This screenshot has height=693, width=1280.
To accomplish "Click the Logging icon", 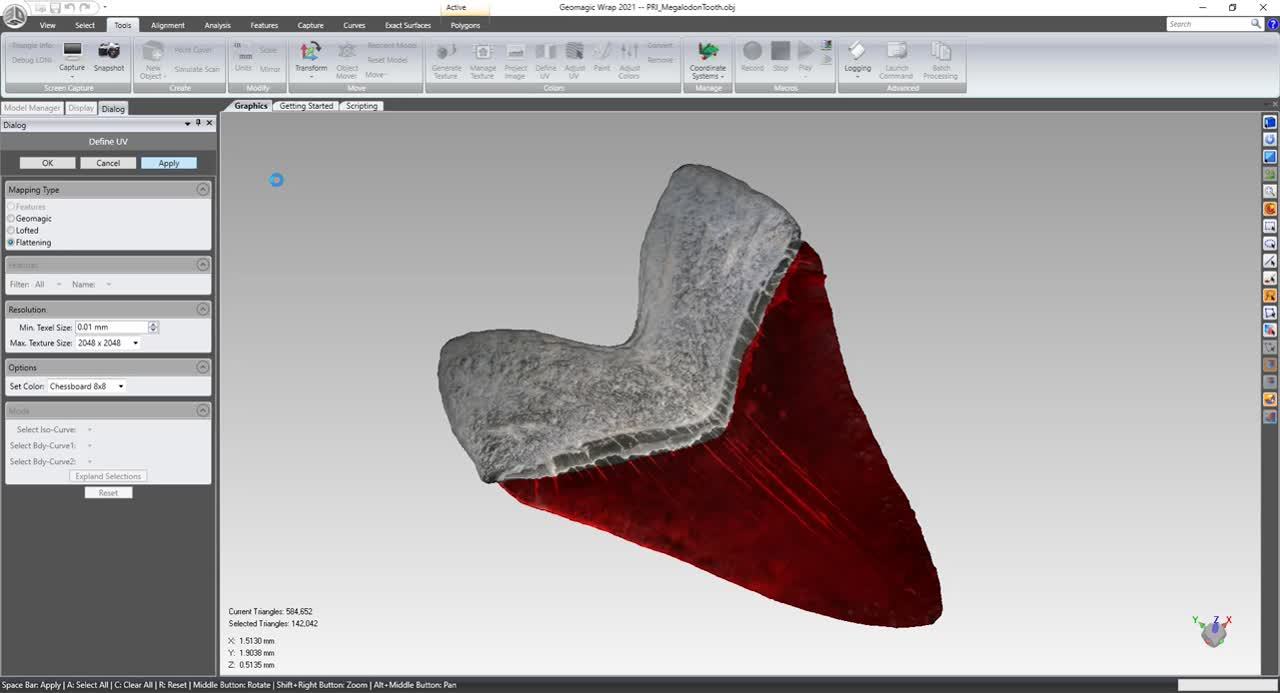I will coord(857,52).
